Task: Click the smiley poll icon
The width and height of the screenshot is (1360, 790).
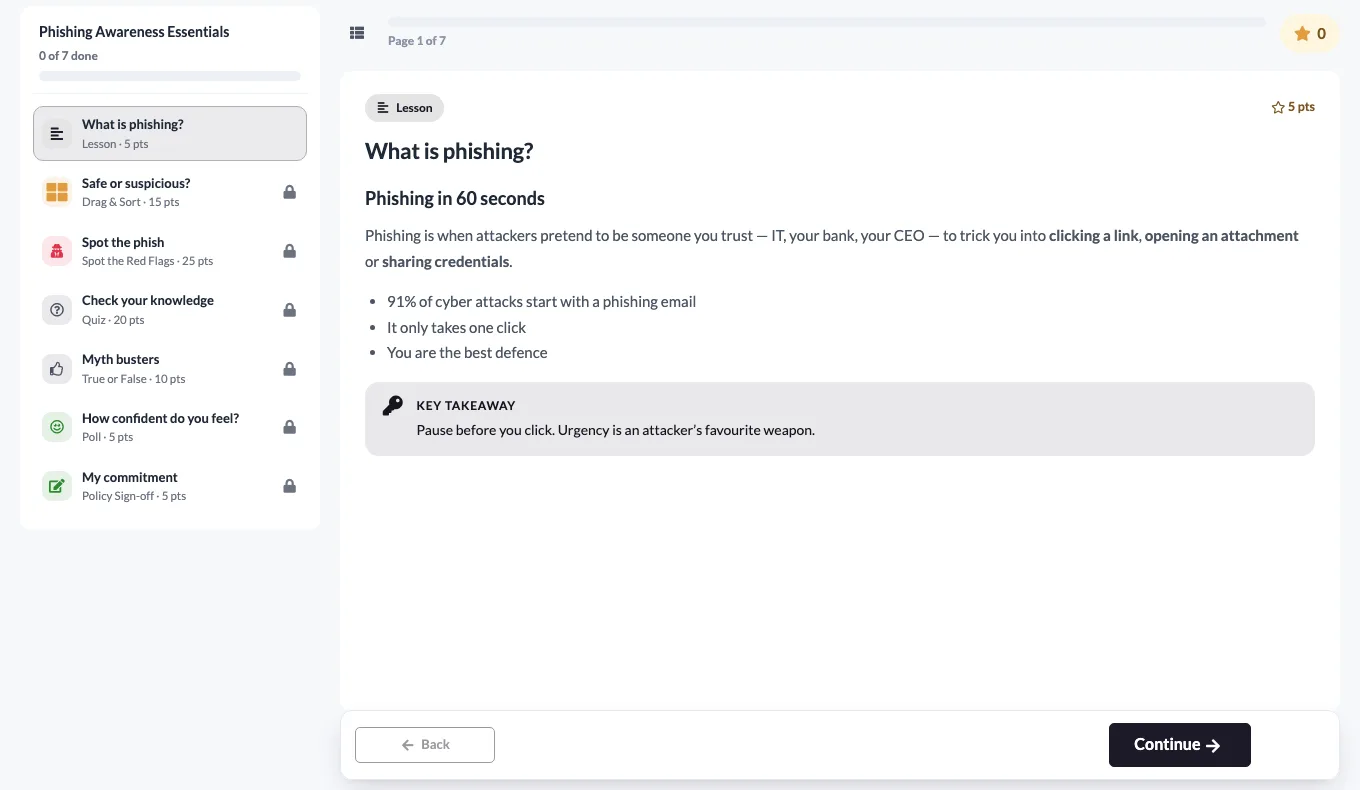Action: (57, 427)
